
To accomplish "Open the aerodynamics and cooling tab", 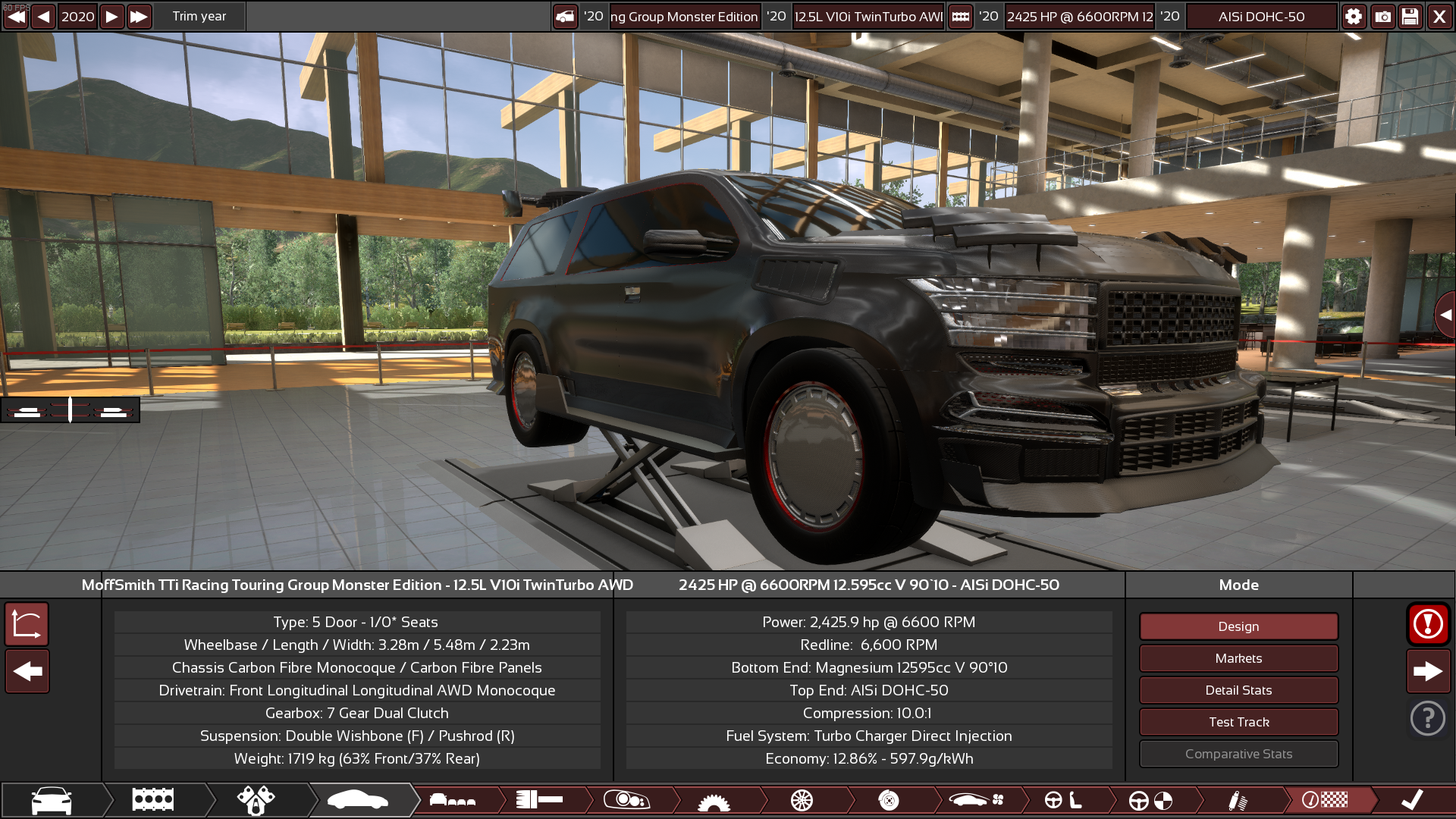I will pos(976,800).
